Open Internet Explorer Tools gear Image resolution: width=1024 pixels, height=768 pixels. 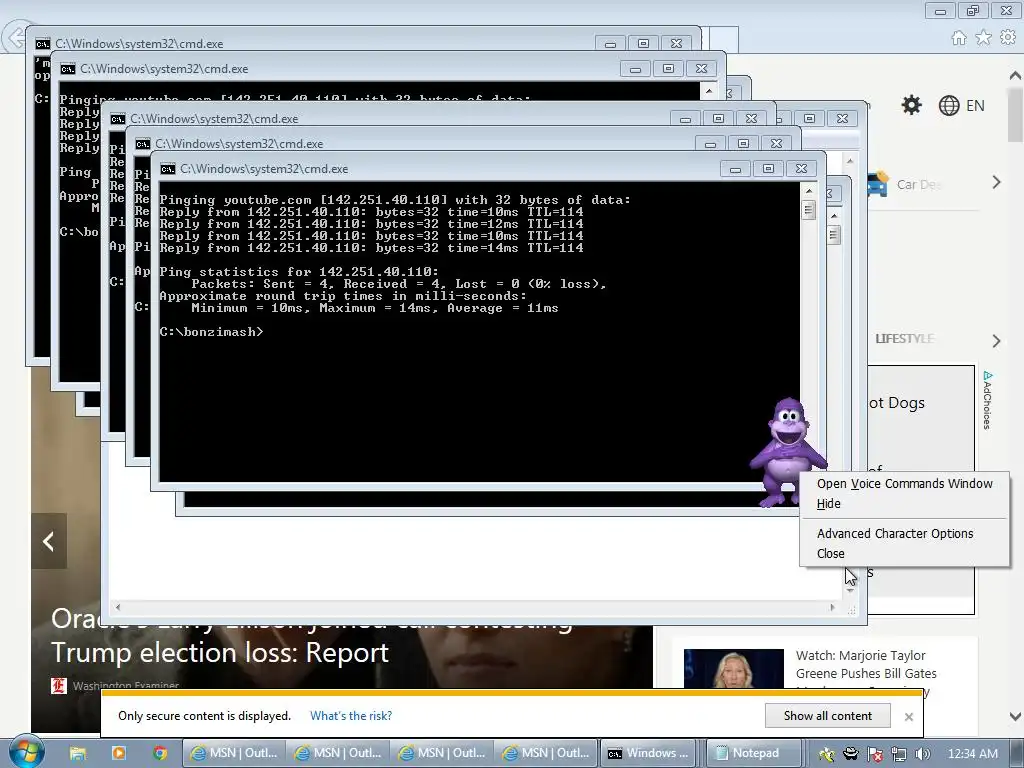1008,38
